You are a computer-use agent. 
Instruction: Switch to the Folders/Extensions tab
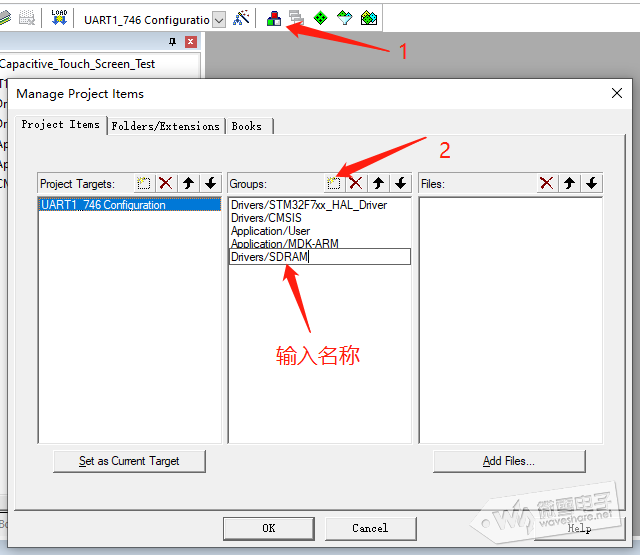[165, 126]
